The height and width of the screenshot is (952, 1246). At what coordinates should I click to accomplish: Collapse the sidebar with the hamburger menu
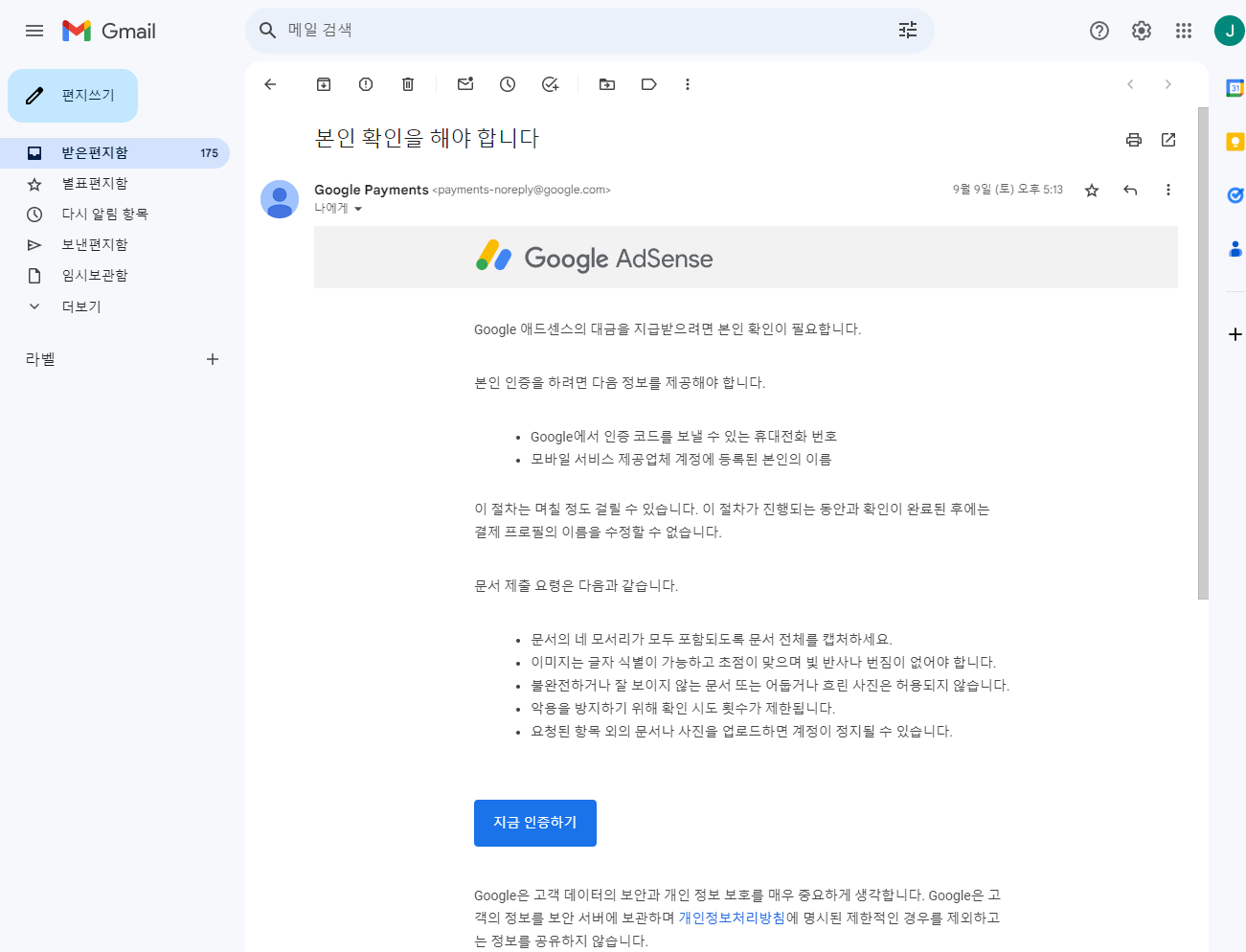[34, 30]
